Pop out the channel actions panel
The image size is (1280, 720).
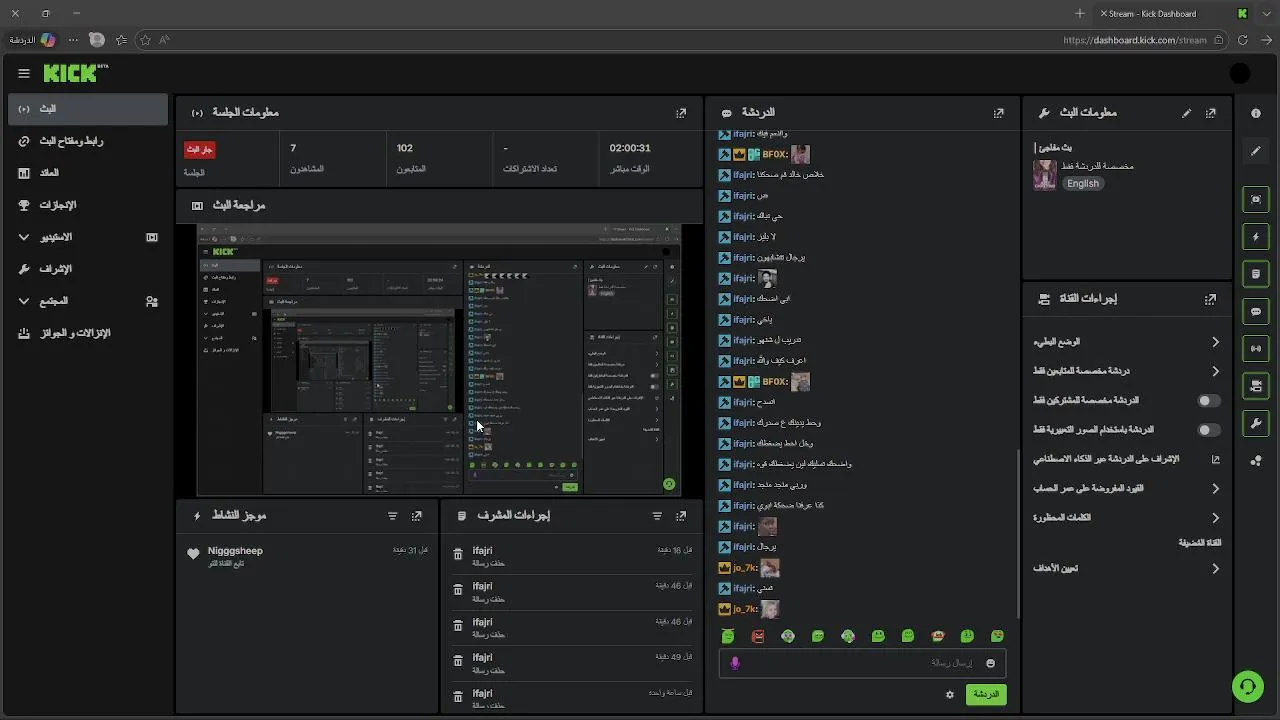click(1211, 299)
